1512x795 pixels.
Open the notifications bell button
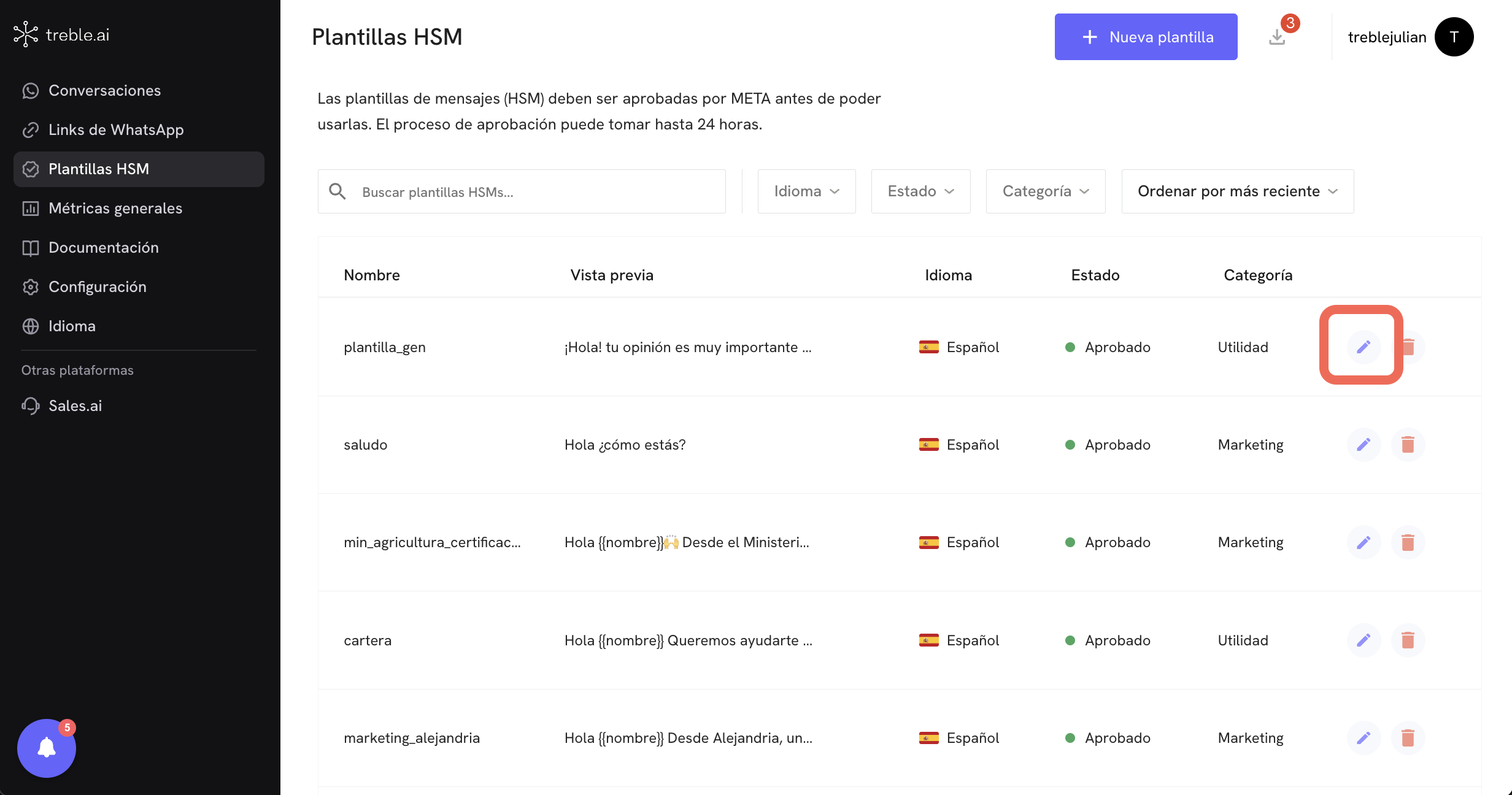47,748
